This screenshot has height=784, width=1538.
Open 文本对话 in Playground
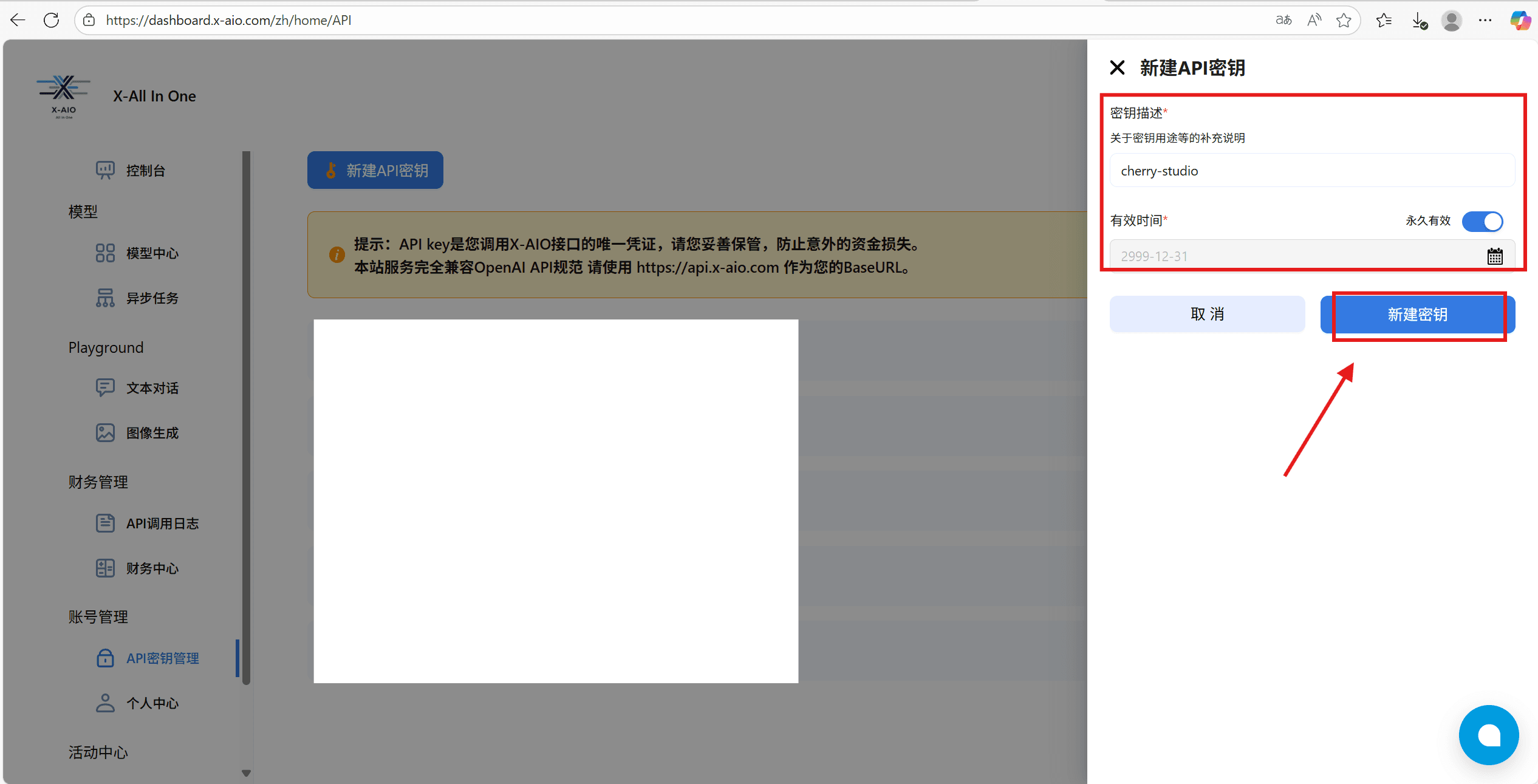(152, 388)
